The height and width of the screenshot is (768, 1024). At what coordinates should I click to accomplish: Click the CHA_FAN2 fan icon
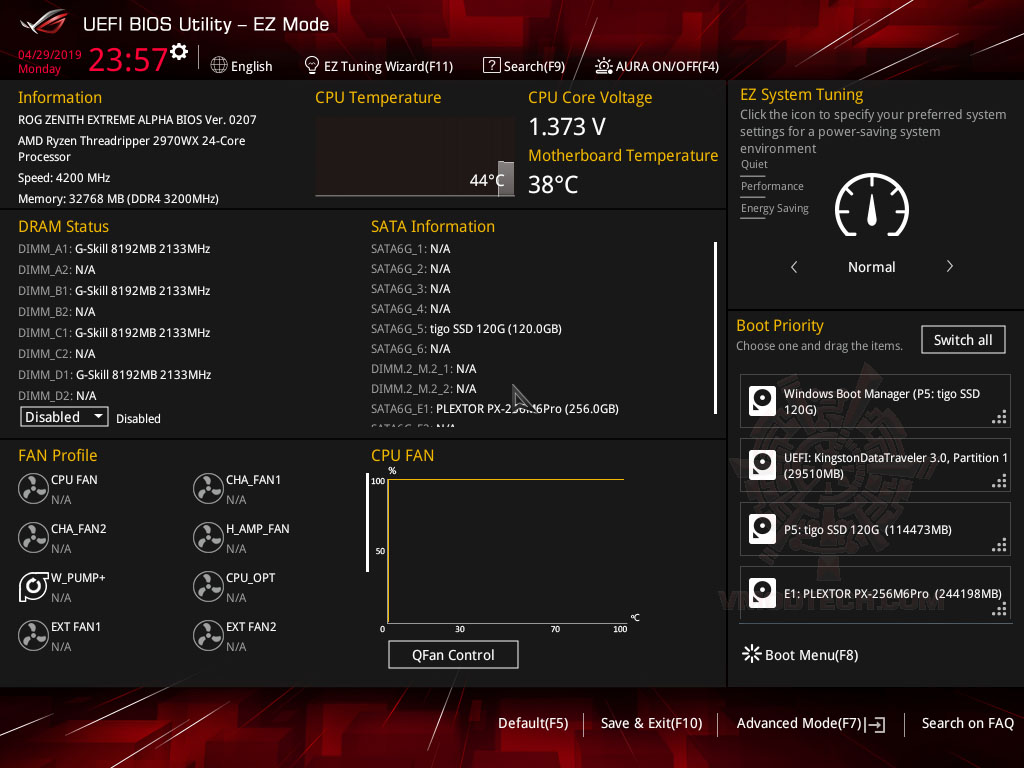click(x=33, y=537)
